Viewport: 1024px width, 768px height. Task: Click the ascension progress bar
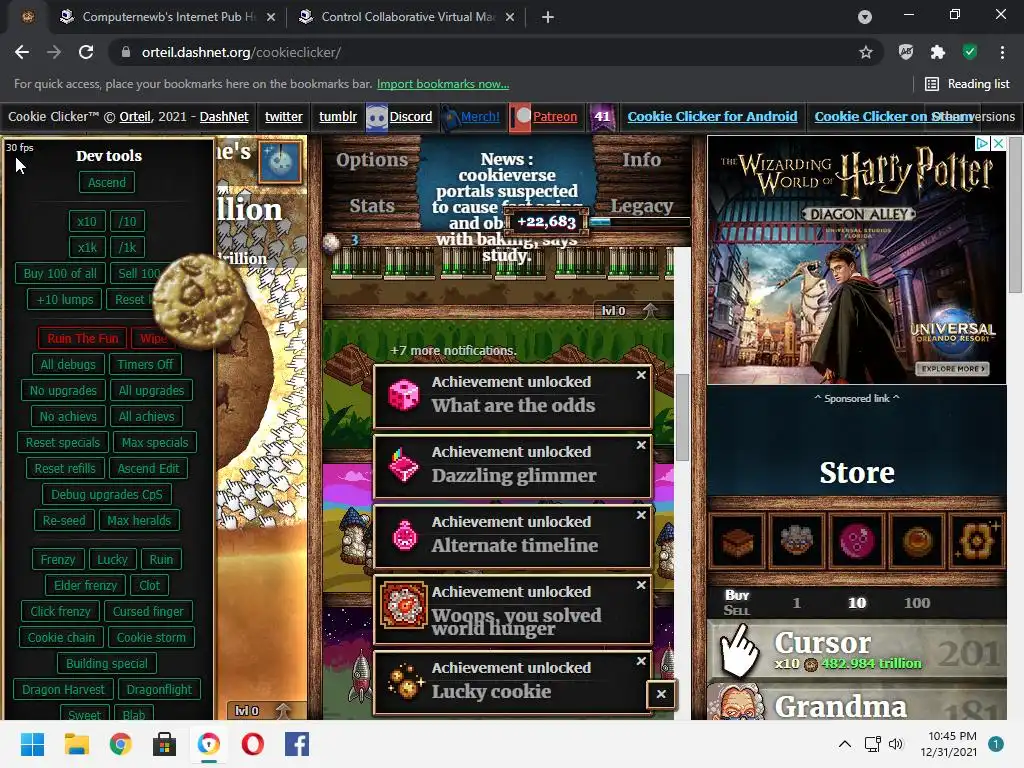pos(640,222)
